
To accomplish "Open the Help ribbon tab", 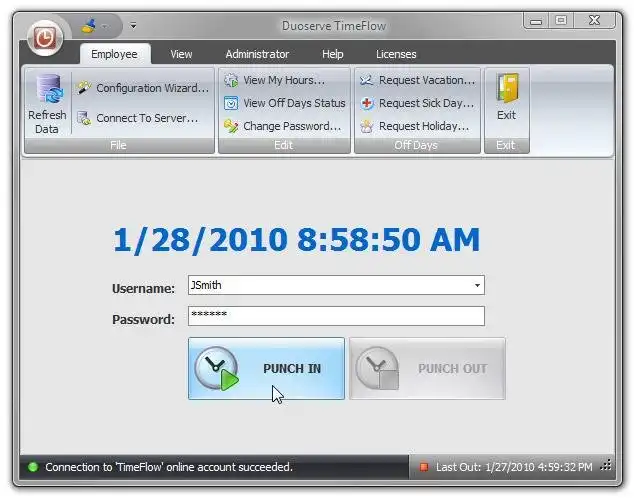I will (333, 54).
